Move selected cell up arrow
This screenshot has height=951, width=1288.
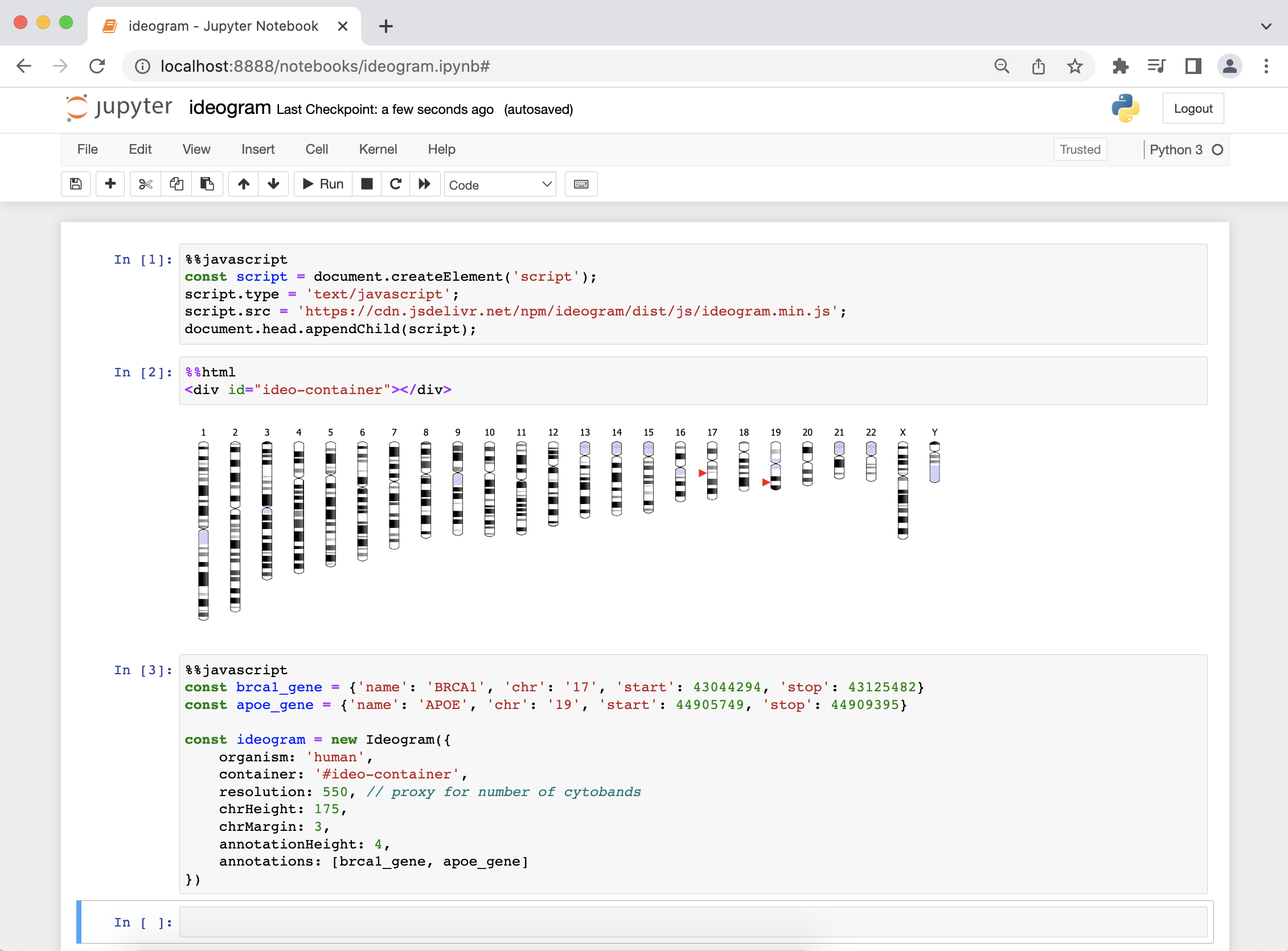click(244, 184)
